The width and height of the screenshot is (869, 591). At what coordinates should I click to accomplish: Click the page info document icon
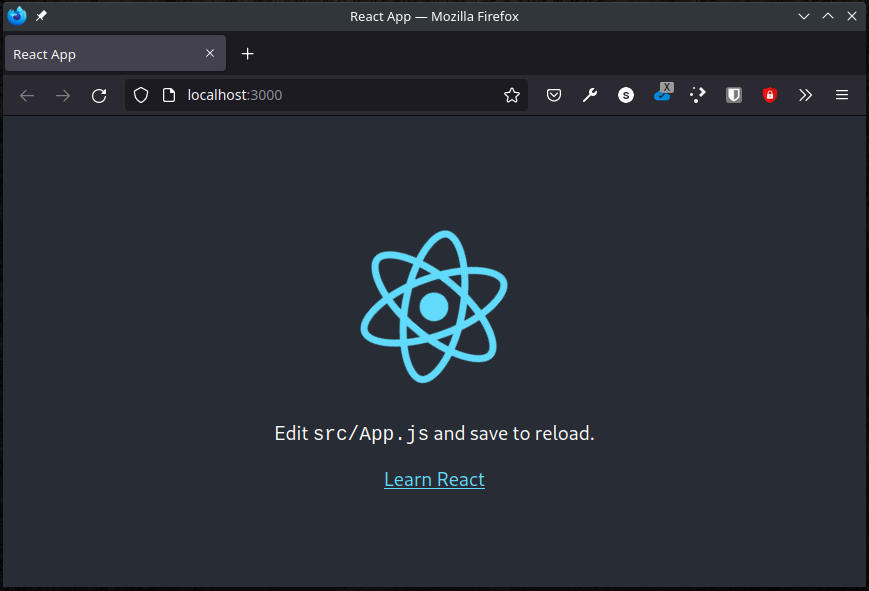(169, 95)
